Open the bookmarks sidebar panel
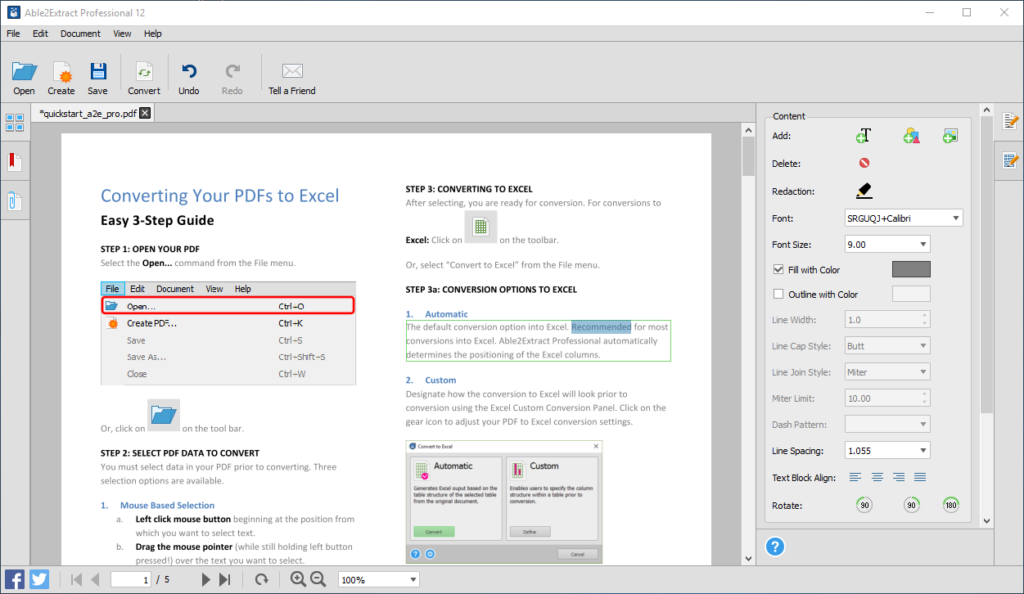Viewport: 1024px width, 594px height. click(x=14, y=161)
